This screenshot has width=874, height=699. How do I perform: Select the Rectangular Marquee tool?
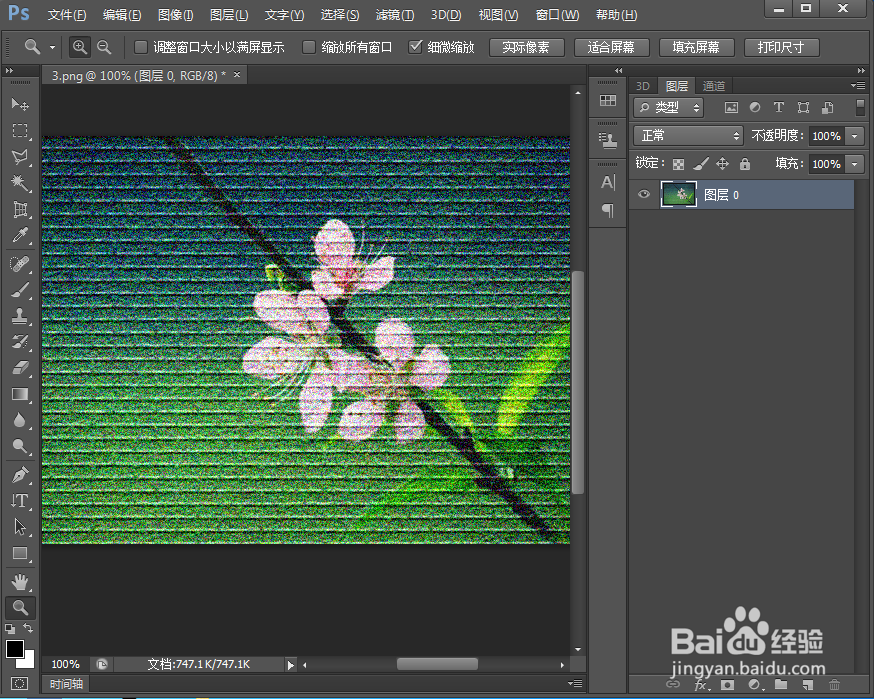[20, 131]
